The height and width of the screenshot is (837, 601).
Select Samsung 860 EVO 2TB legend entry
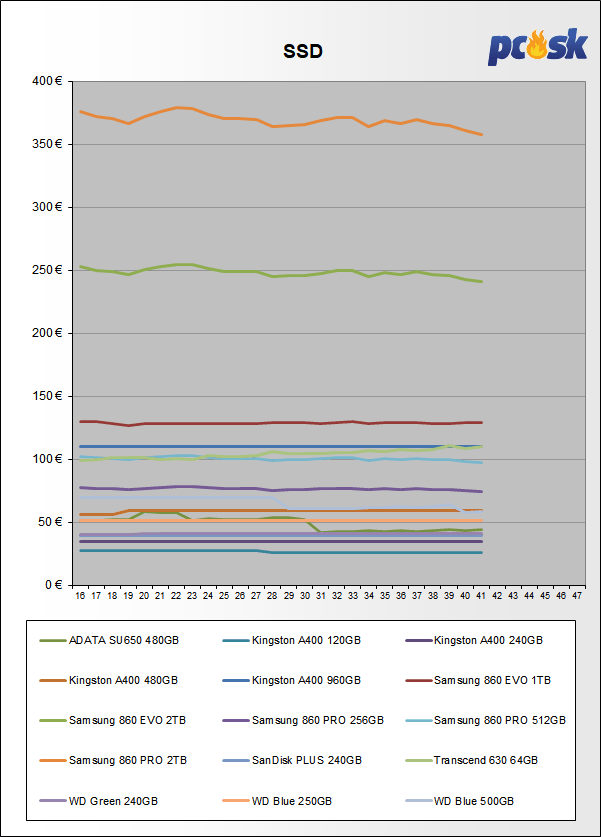tap(113, 720)
